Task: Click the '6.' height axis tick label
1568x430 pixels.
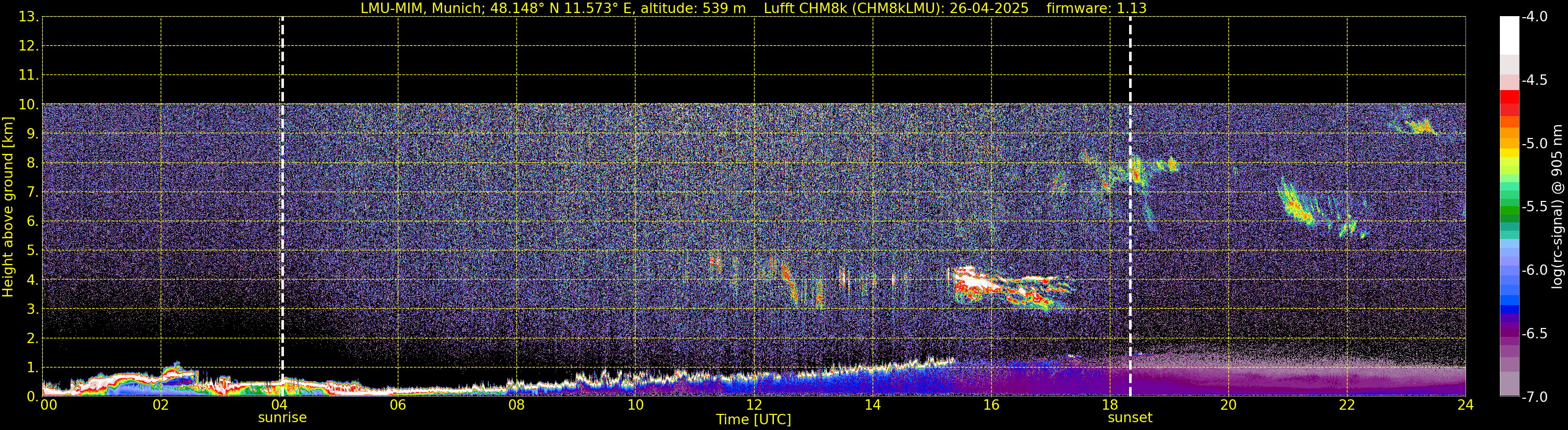Action: pyautogui.click(x=32, y=221)
